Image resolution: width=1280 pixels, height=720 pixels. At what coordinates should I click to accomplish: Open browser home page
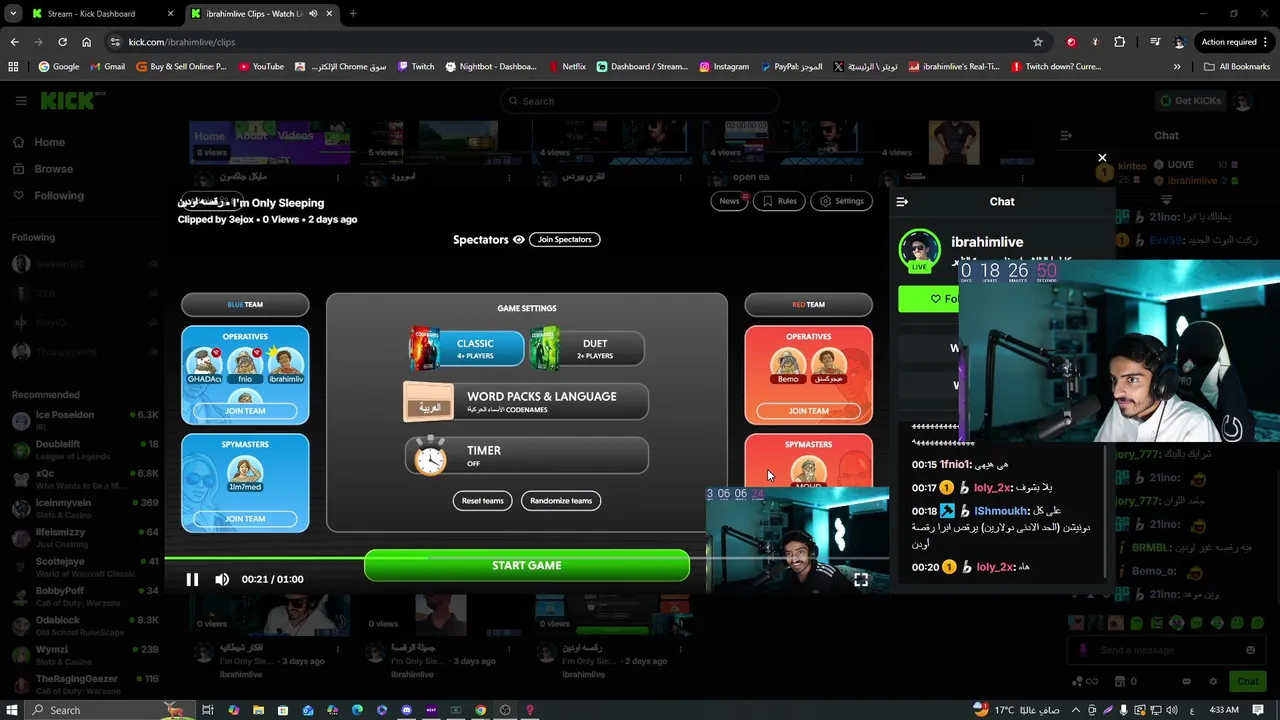click(86, 42)
